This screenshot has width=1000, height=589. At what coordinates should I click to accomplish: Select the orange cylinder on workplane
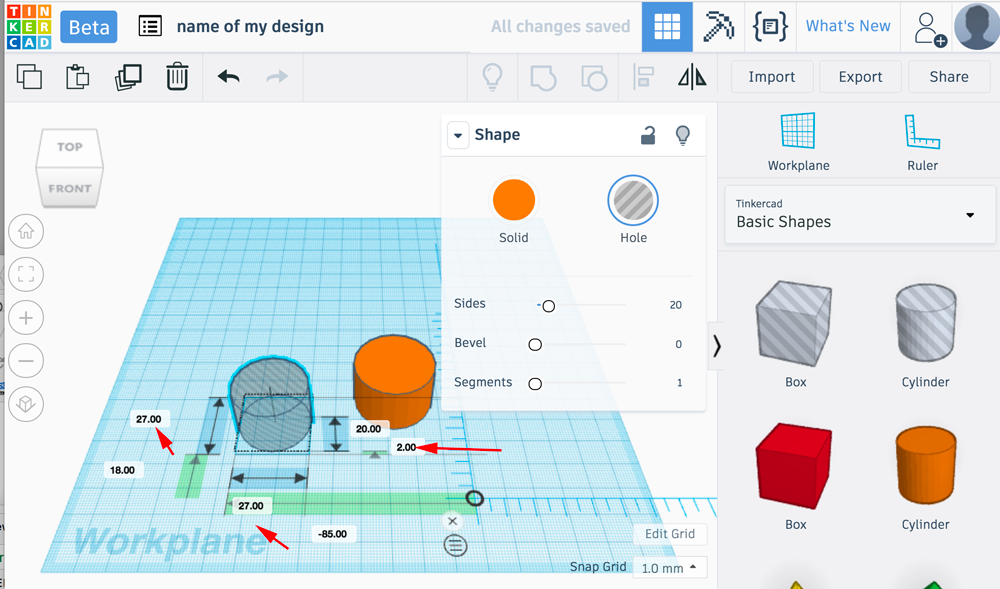coord(394,381)
